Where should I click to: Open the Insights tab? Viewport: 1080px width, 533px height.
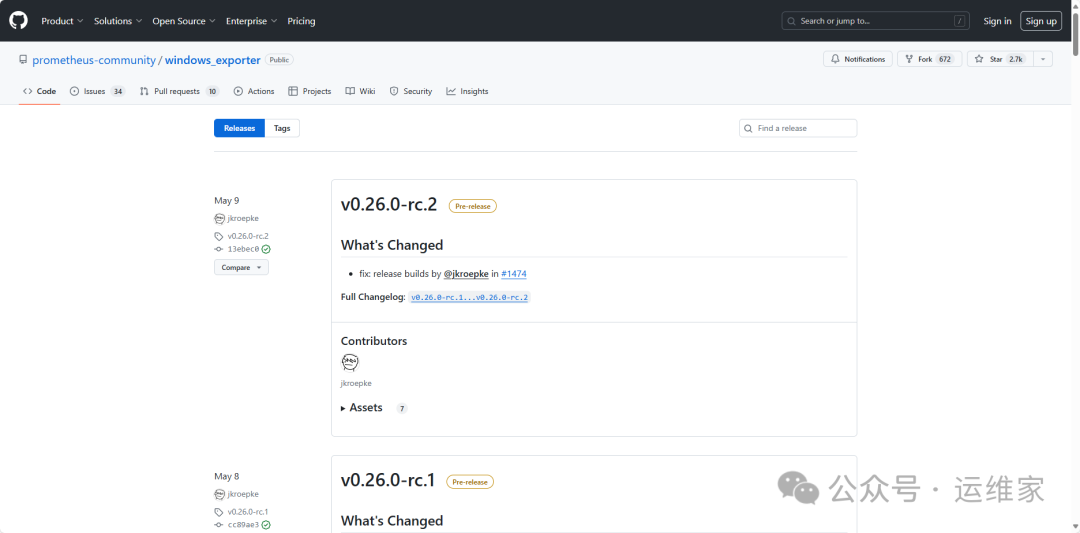[468, 91]
